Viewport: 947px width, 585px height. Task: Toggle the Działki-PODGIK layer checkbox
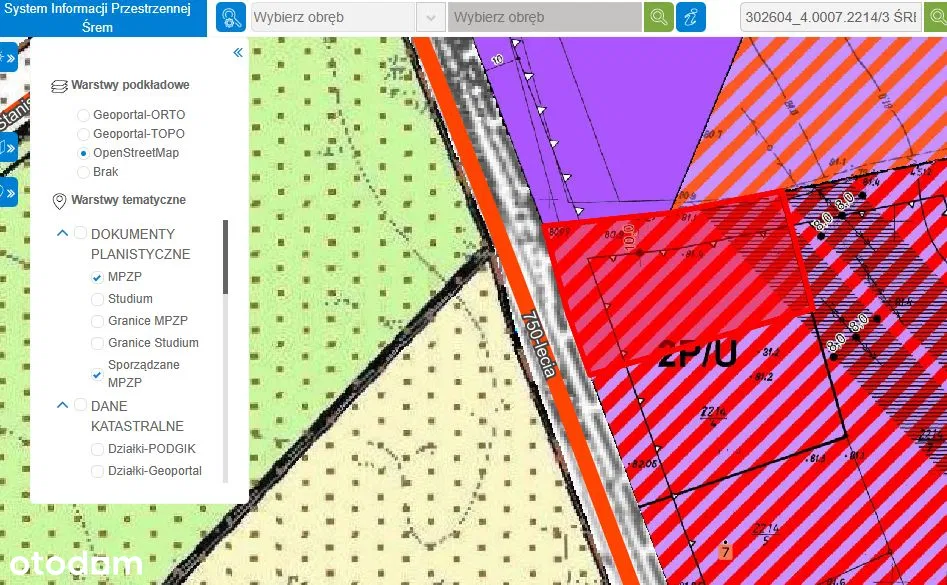pos(97,449)
